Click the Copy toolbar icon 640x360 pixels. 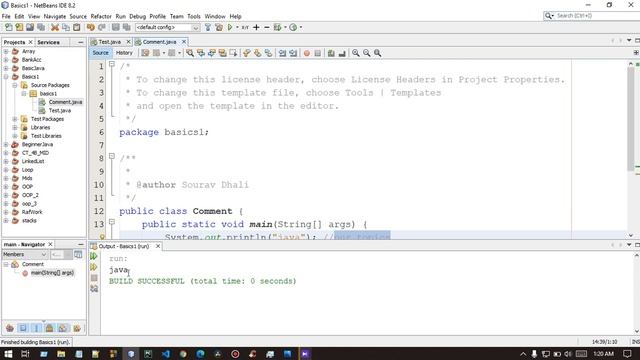(x=66, y=27)
